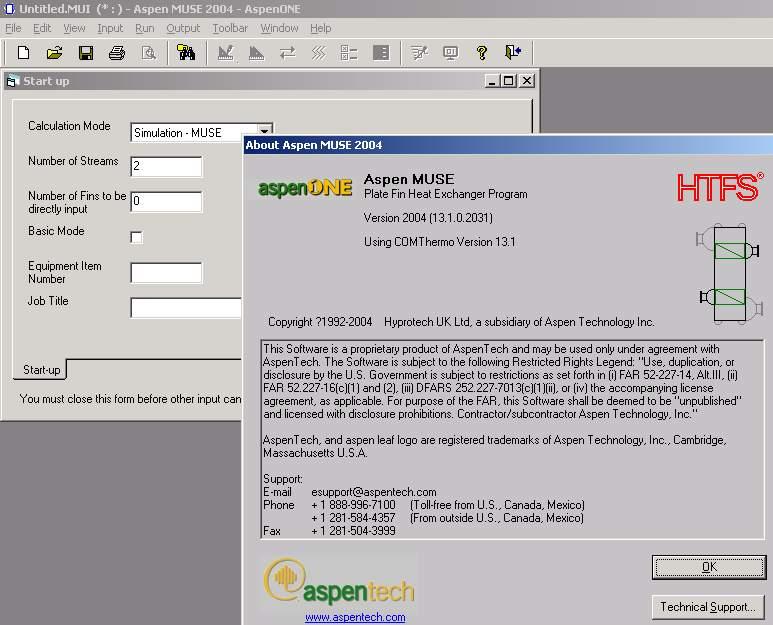Screen dimensions: 773x625
Task: Close the Start up window
Action: coord(527,81)
